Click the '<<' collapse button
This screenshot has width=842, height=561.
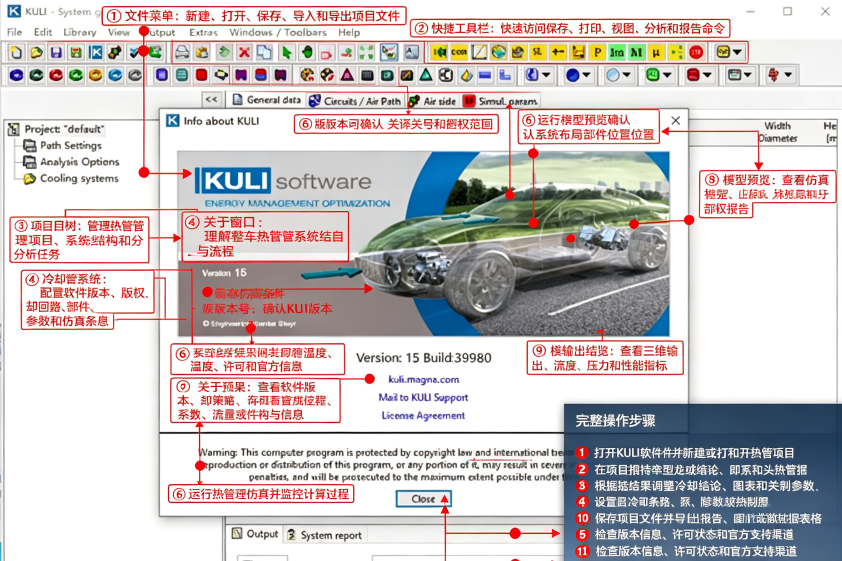coord(212,99)
